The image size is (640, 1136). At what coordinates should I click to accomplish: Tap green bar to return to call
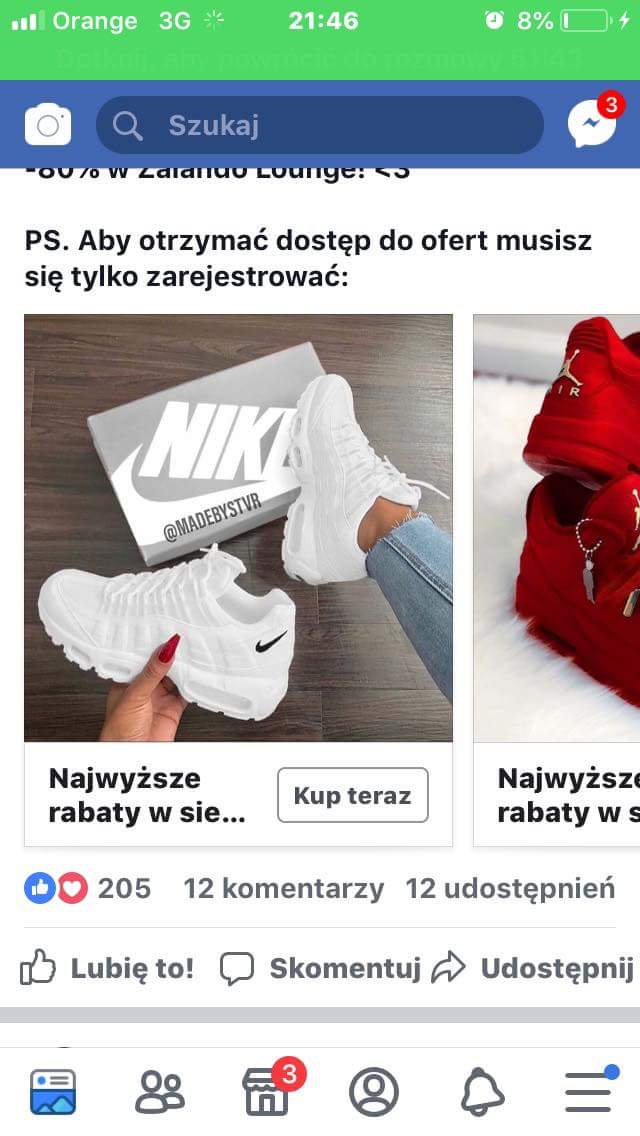320,57
